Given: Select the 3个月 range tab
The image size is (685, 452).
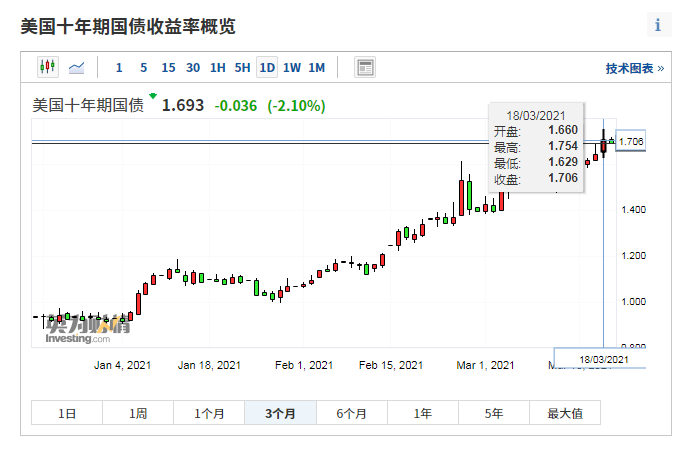Looking at the screenshot, I should (281, 413).
